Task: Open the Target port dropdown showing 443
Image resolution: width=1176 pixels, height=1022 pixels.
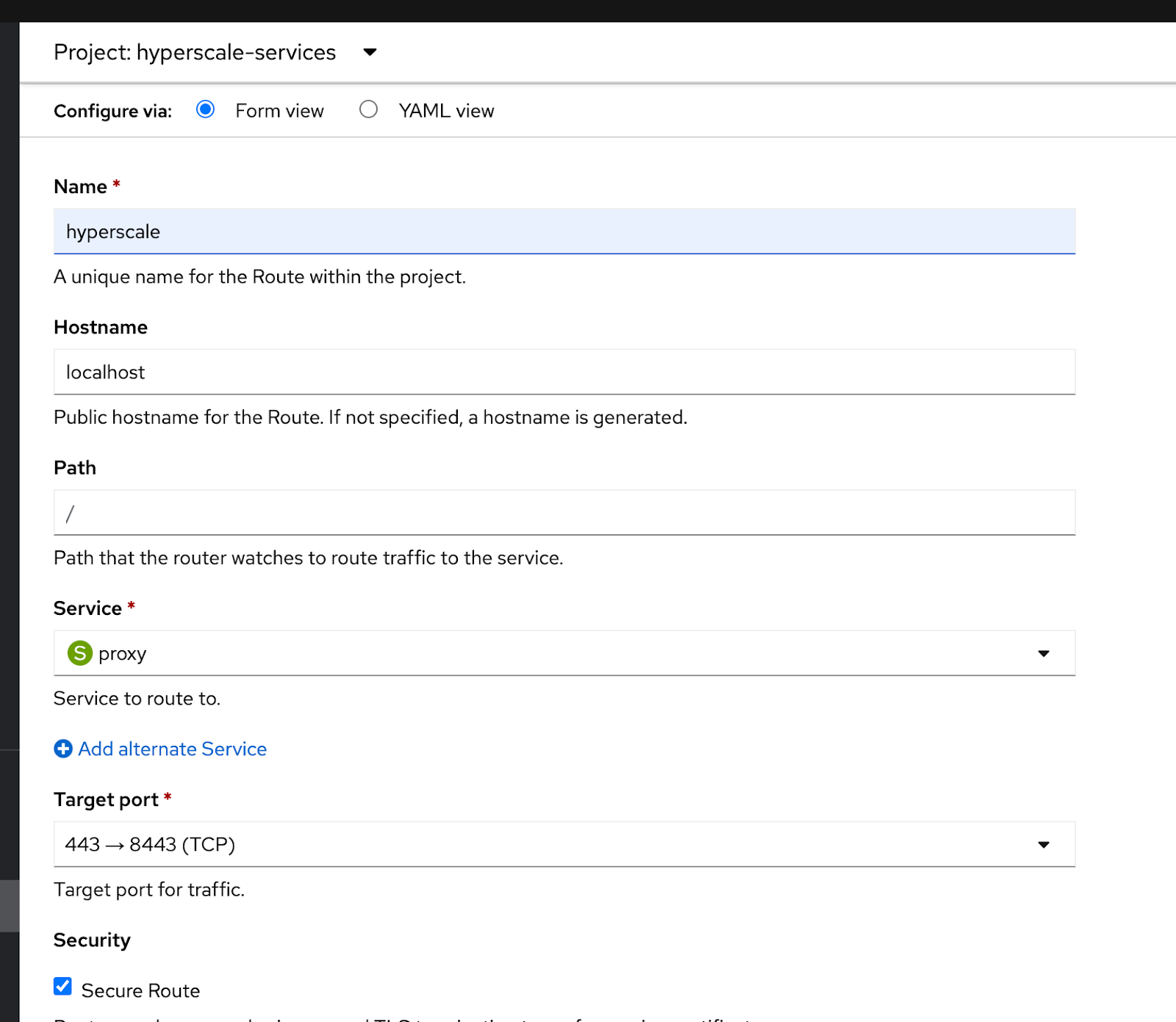Action: pyautogui.click(x=563, y=844)
